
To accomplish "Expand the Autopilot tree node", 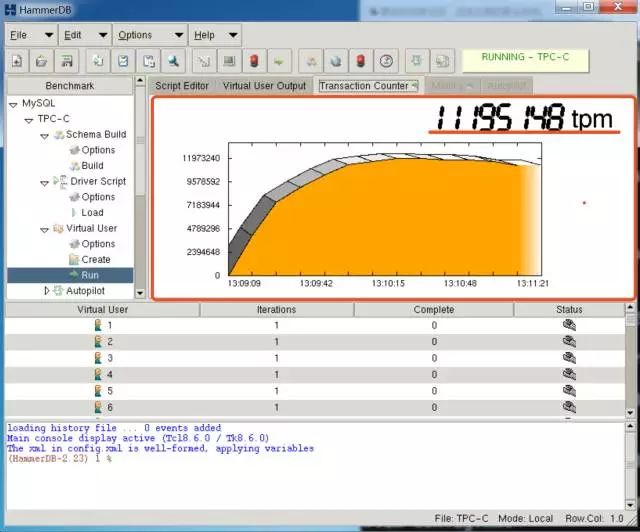I will pyautogui.click(x=46, y=291).
